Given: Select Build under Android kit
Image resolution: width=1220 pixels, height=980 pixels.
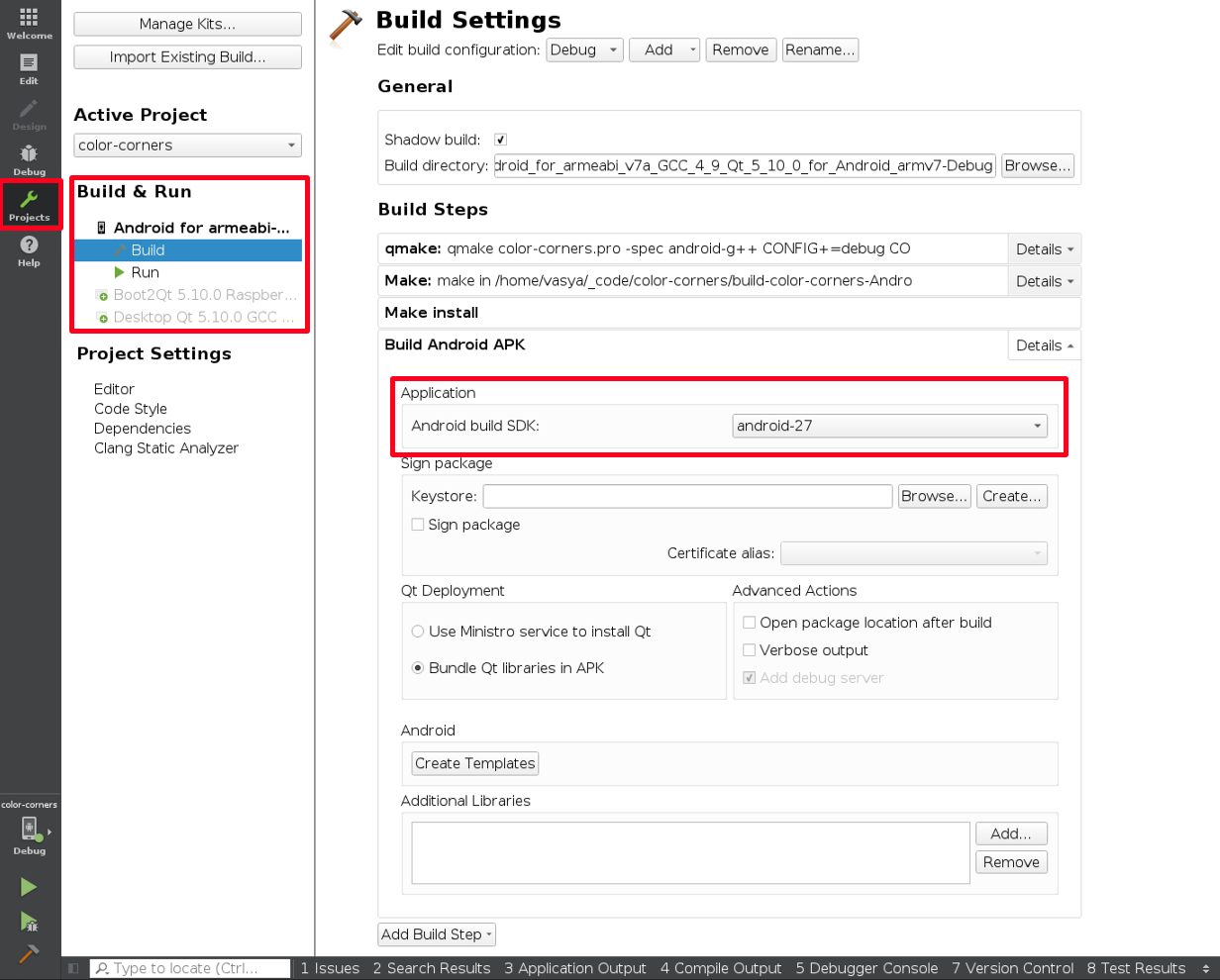Looking at the screenshot, I should tap(188, 250).
